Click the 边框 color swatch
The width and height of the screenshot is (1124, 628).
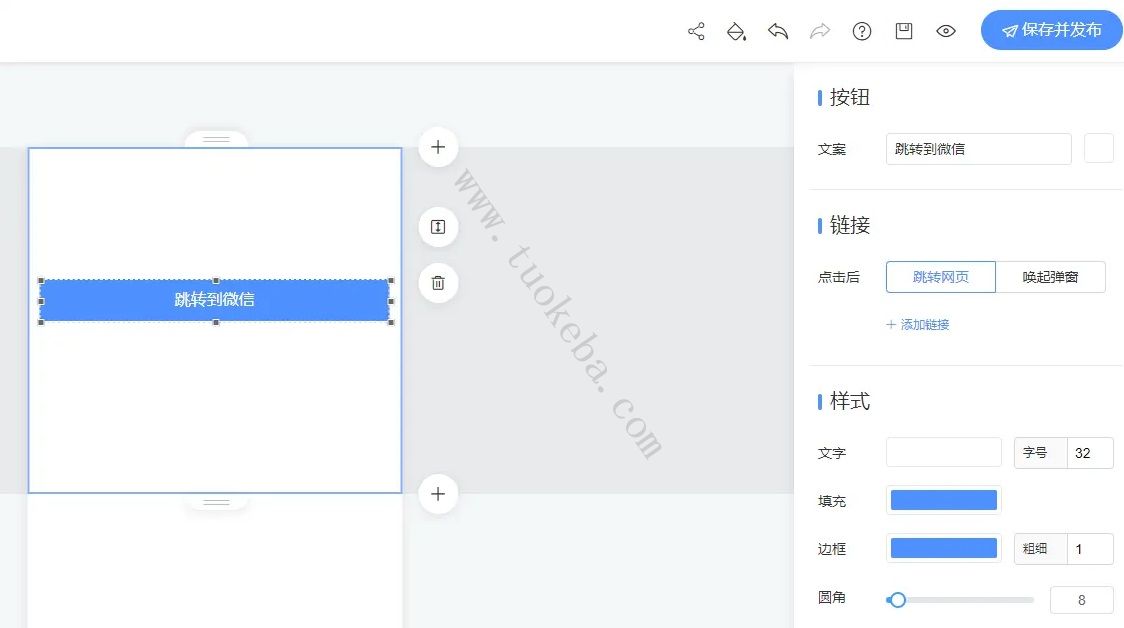(943, 547)
